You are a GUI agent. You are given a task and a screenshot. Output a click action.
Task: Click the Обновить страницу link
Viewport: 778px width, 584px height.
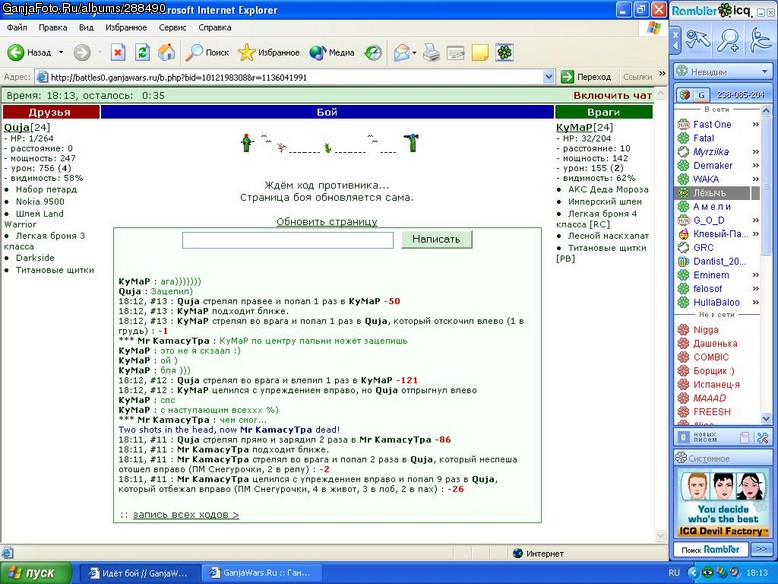[x=326, y=222]
